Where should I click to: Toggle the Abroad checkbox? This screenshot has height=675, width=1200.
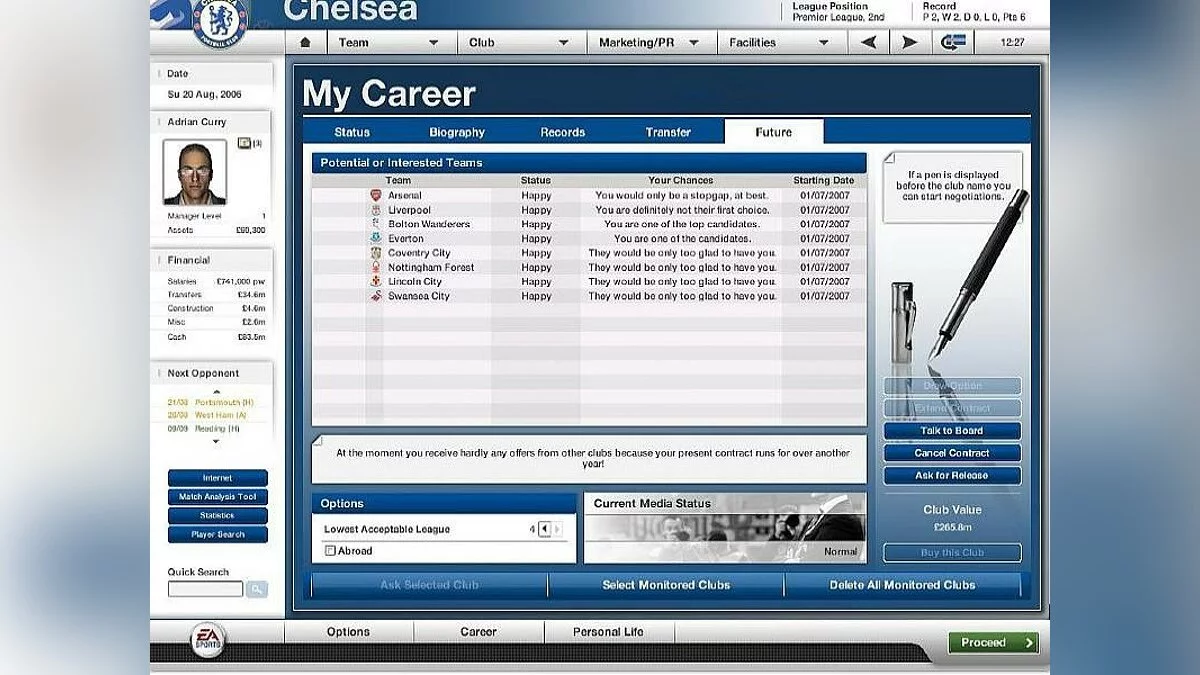(329, 551)
